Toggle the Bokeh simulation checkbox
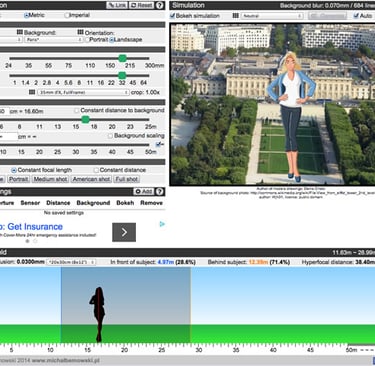The width and height of the screenshot is (375, 366). (172, 16)
